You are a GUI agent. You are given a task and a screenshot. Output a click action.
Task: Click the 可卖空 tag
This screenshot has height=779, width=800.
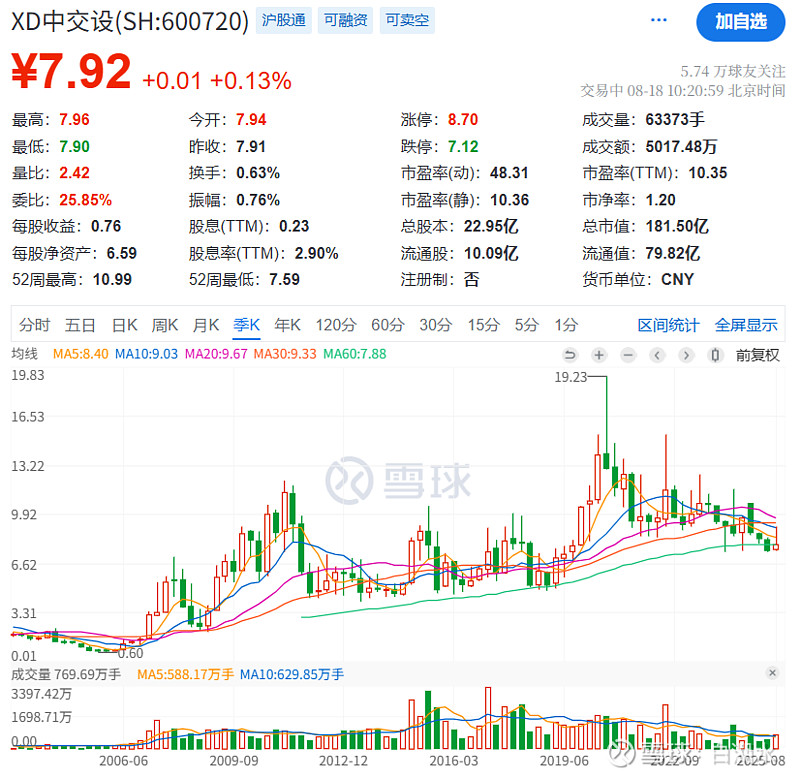407,20
